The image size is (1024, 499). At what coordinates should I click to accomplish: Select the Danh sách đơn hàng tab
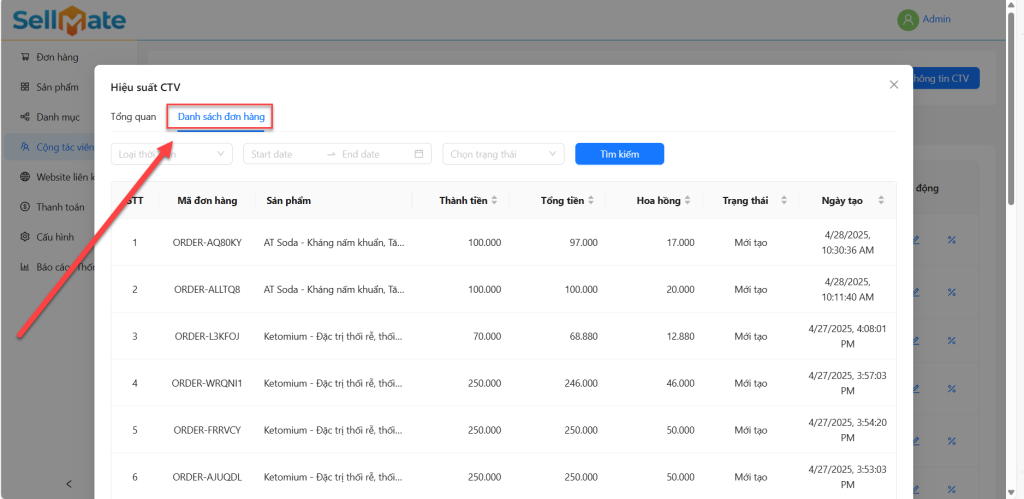221,117
